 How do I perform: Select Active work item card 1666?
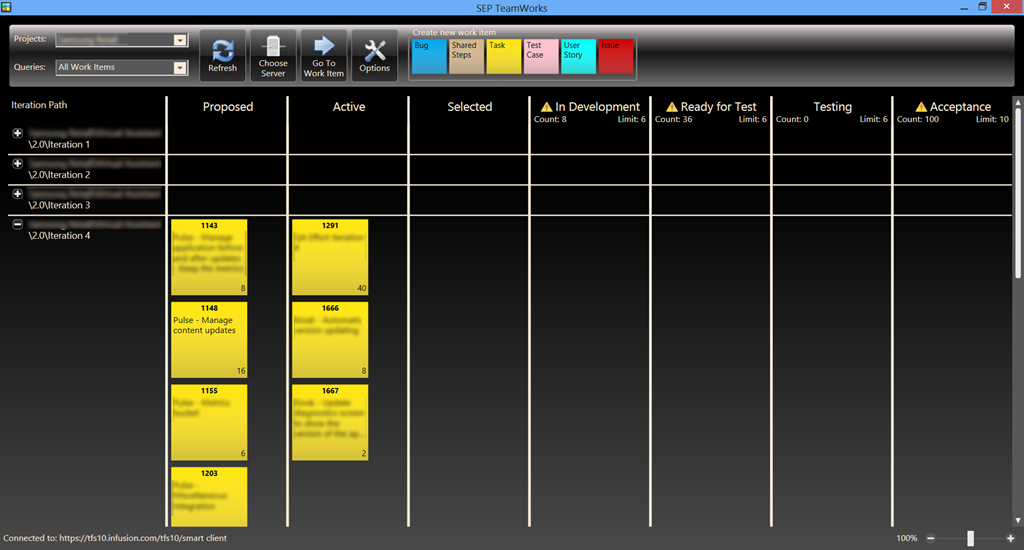330,340
